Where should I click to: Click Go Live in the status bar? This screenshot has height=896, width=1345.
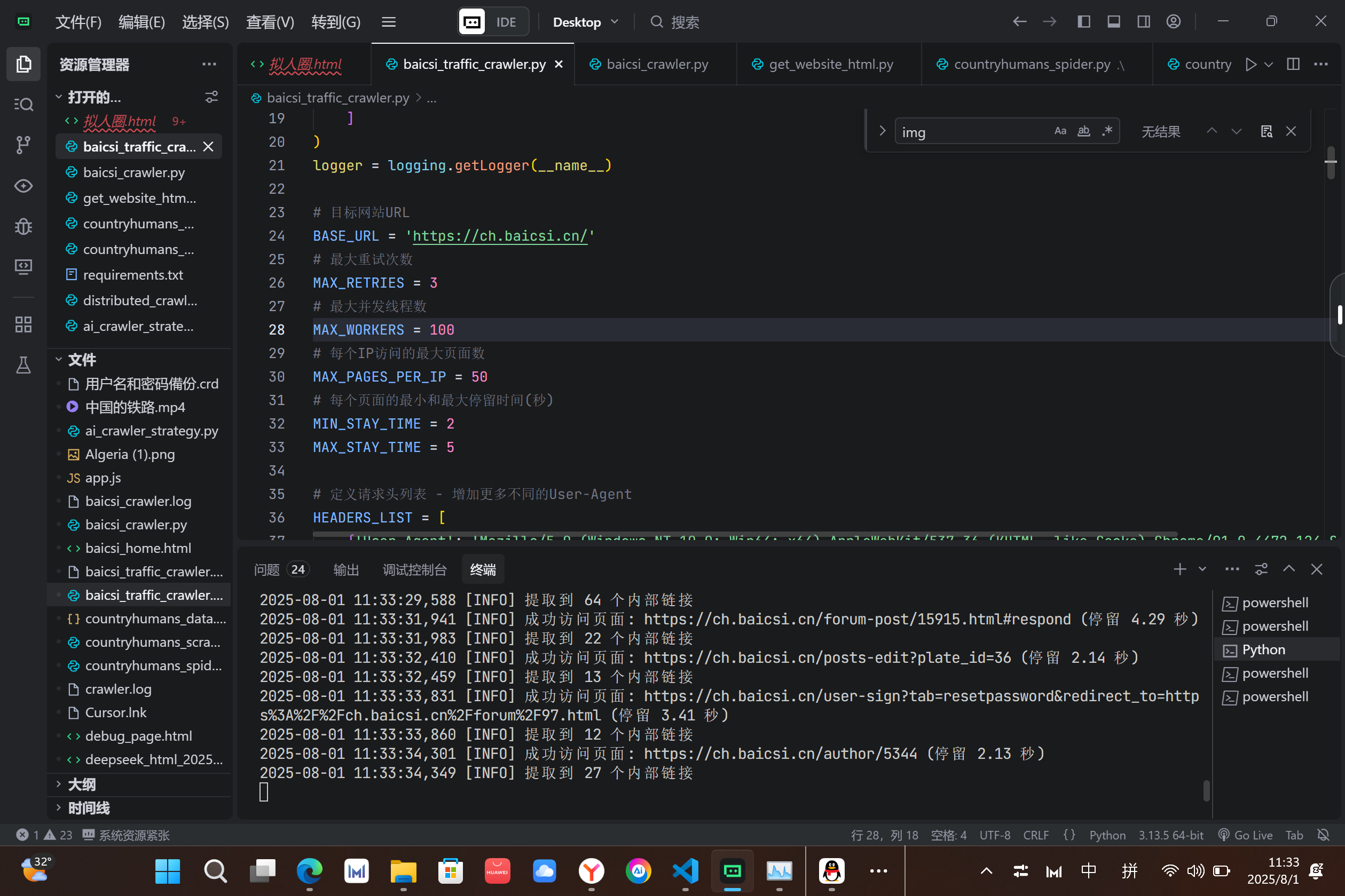(x=1246, y=835)
